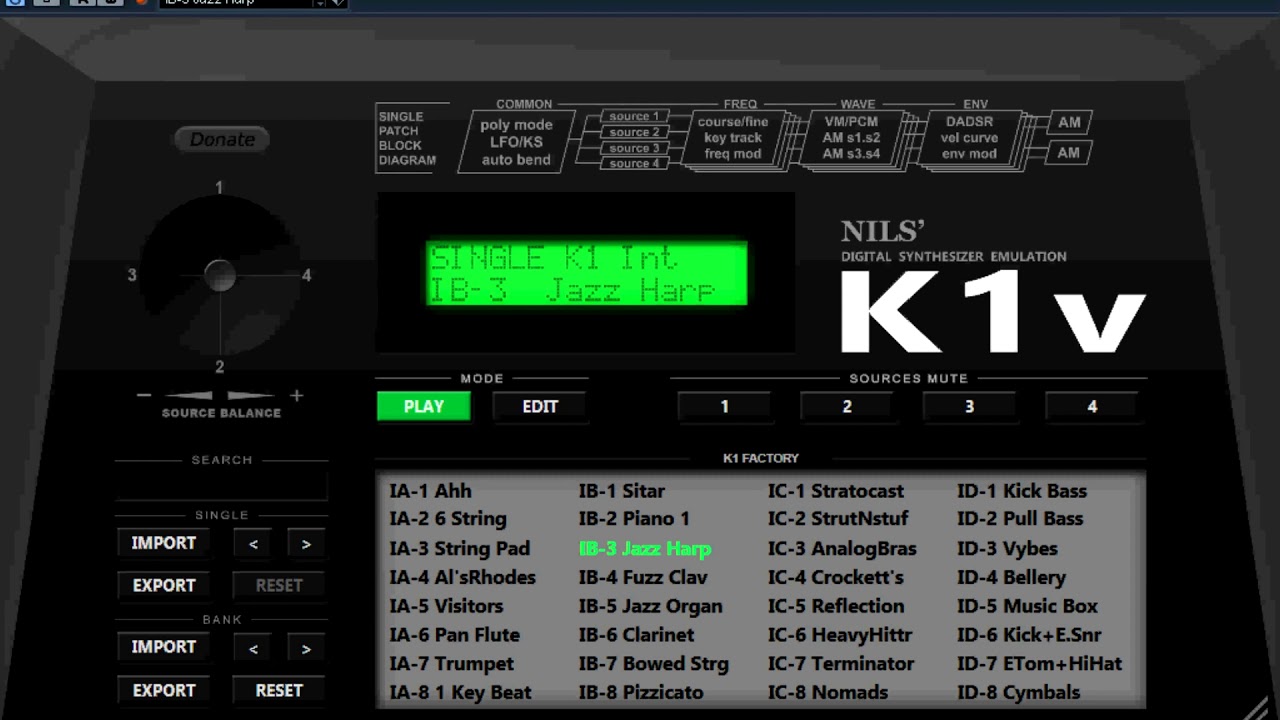
Task: Select patch ID-4 Bellery
Action: click(1011, 577)
